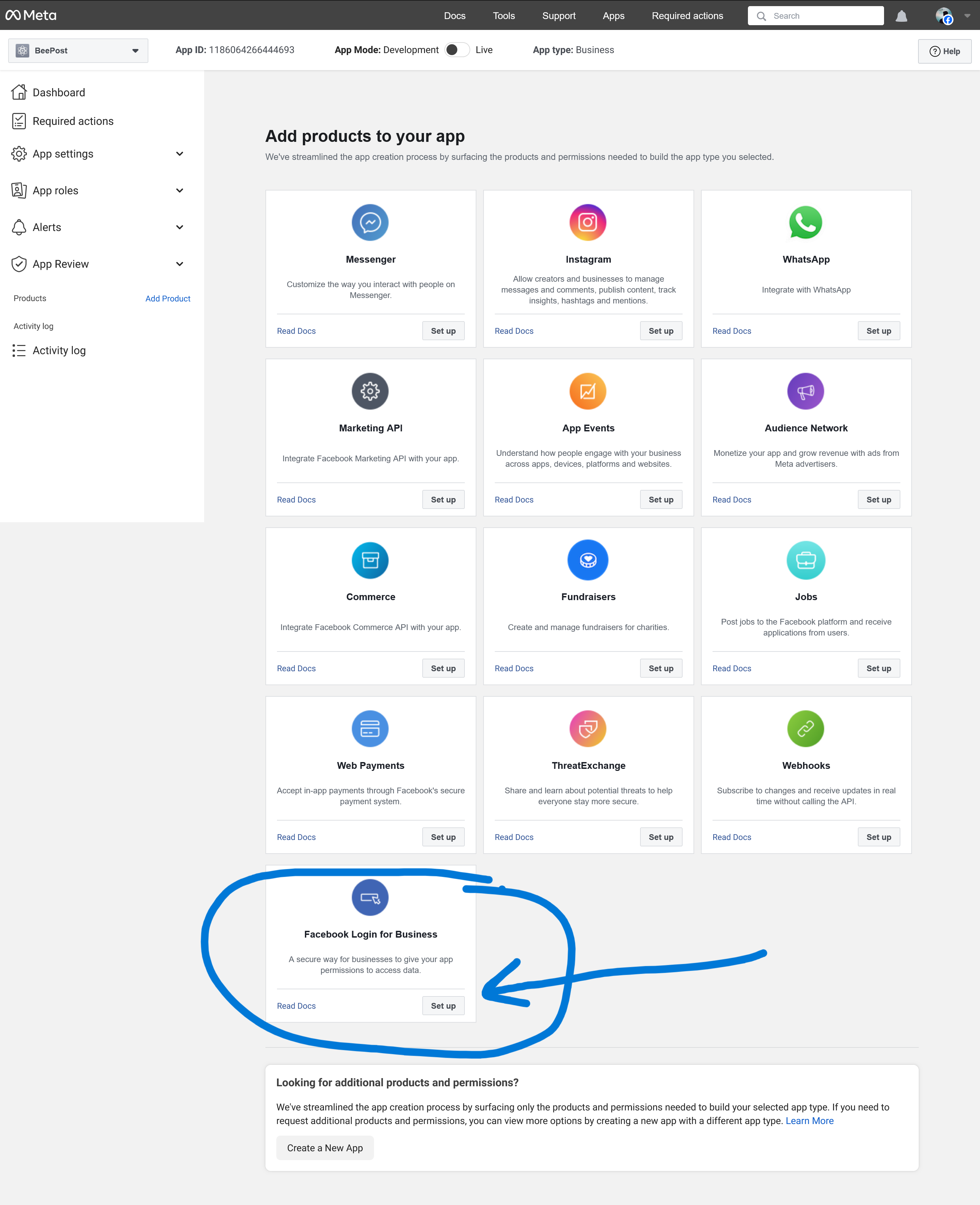Expand the App settings chevron
Image resolution: width=980 pixels, height=1205 pixels.
(x=180, y=153)
